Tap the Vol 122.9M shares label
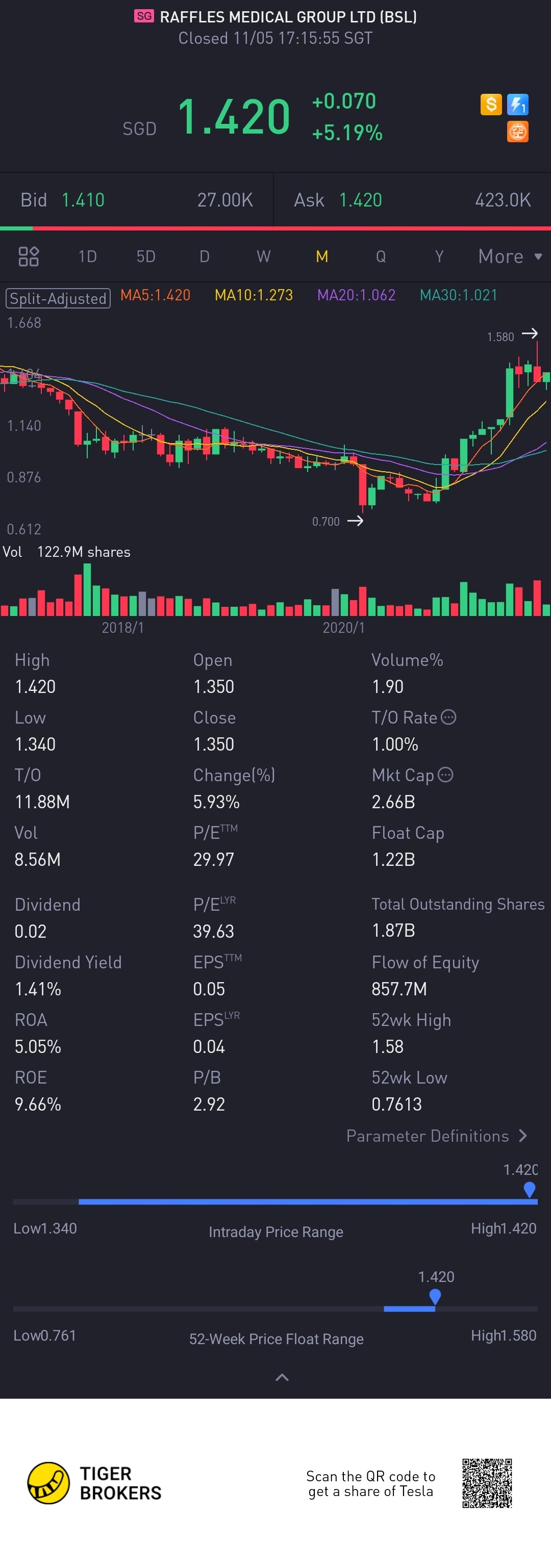Viewport: 551px width, 1568px height. pos(66,552)
